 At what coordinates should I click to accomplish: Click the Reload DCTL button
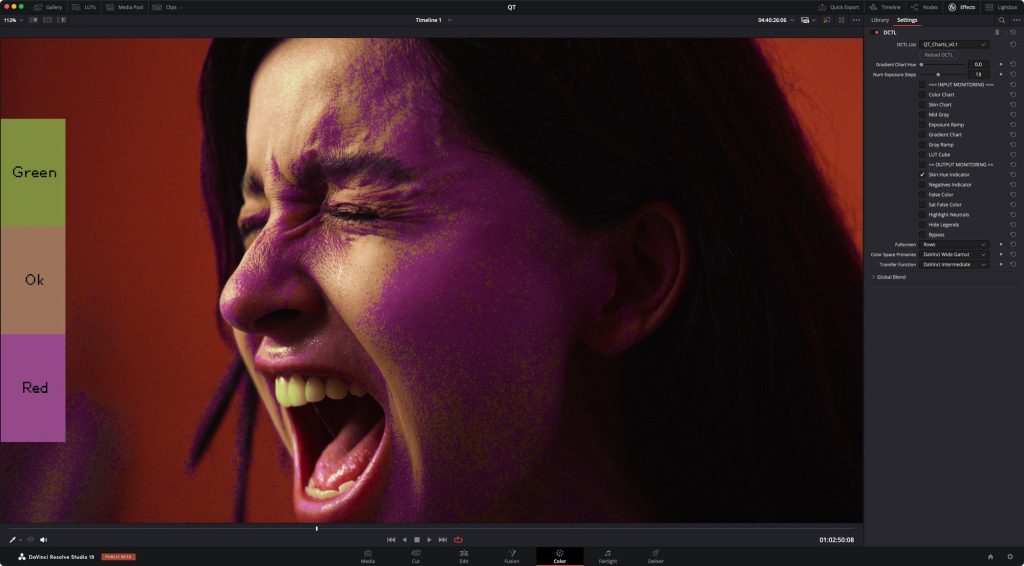tap(938, 55)
